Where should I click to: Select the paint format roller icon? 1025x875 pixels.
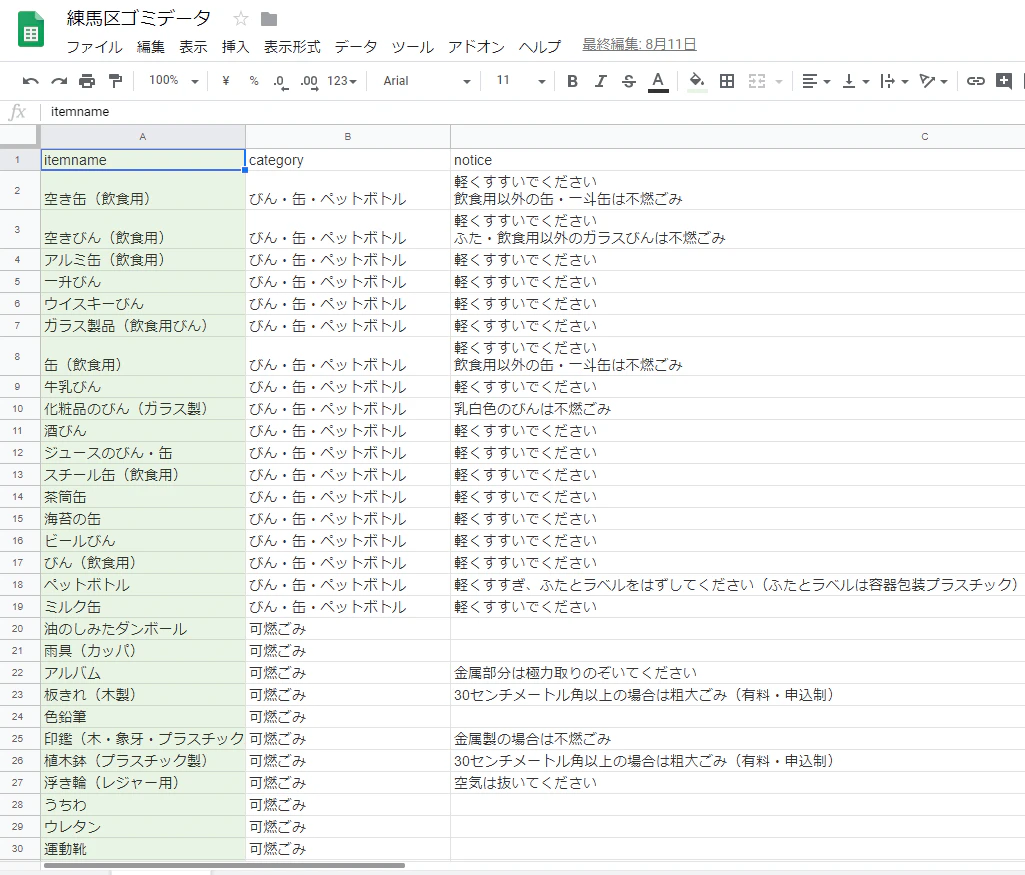point(115,81)
